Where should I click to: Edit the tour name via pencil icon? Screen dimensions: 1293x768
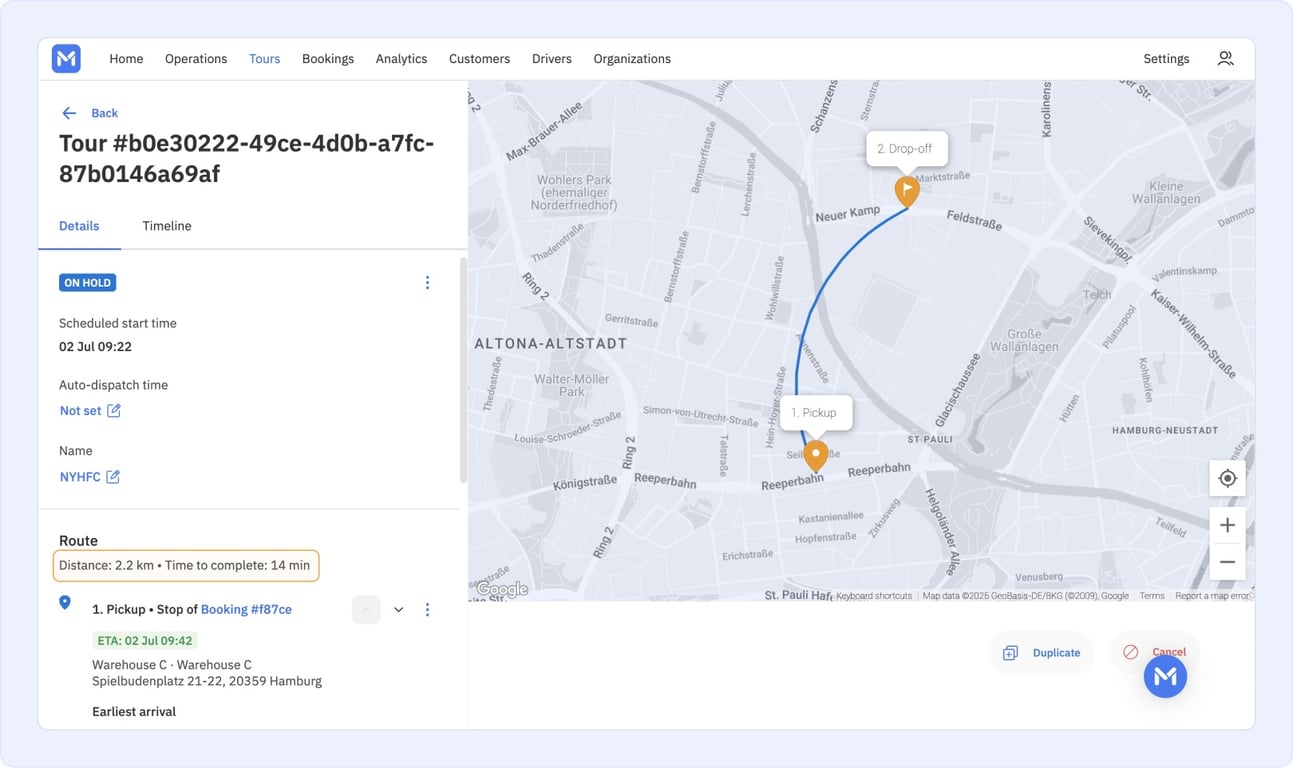113,477
